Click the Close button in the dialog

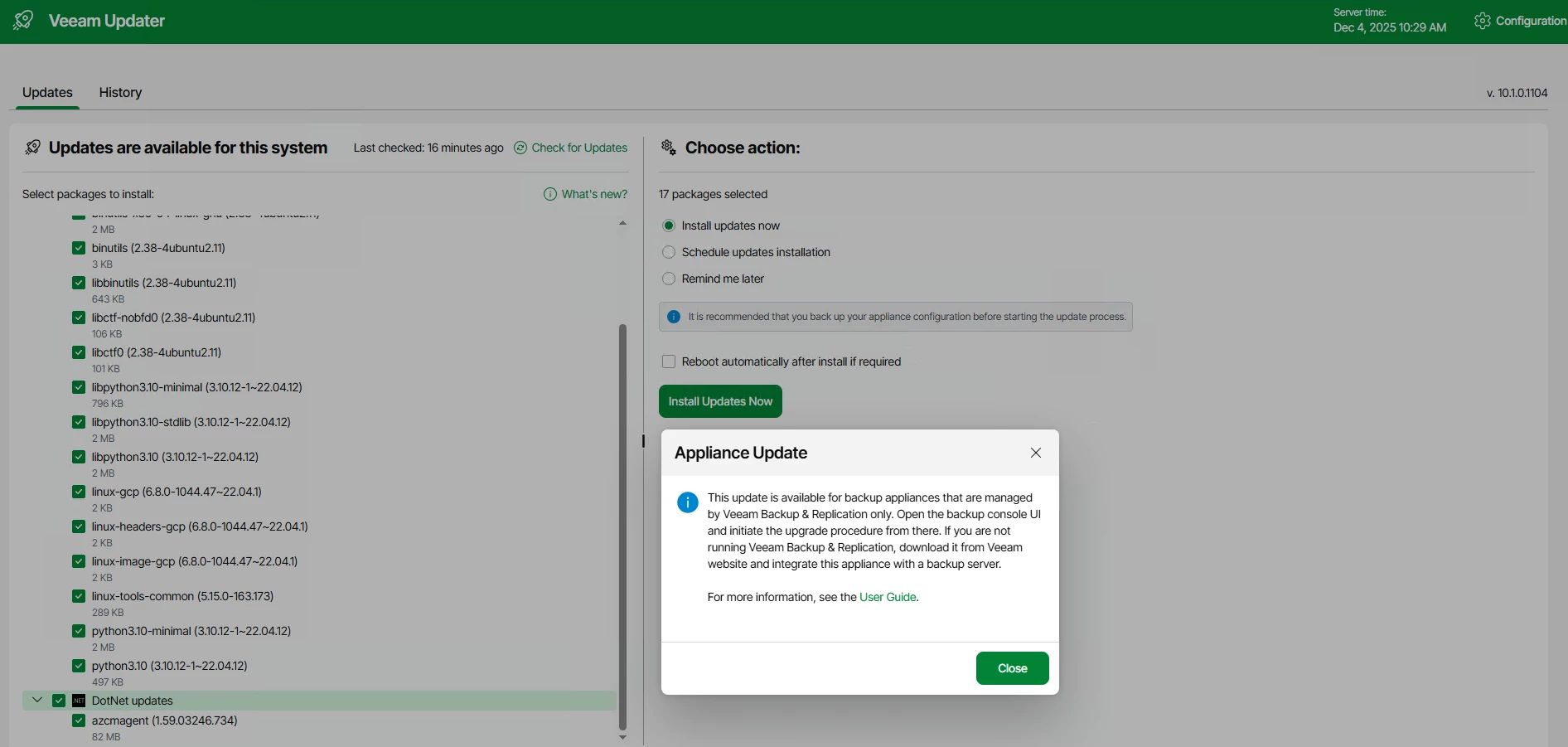click(1012, 668)
